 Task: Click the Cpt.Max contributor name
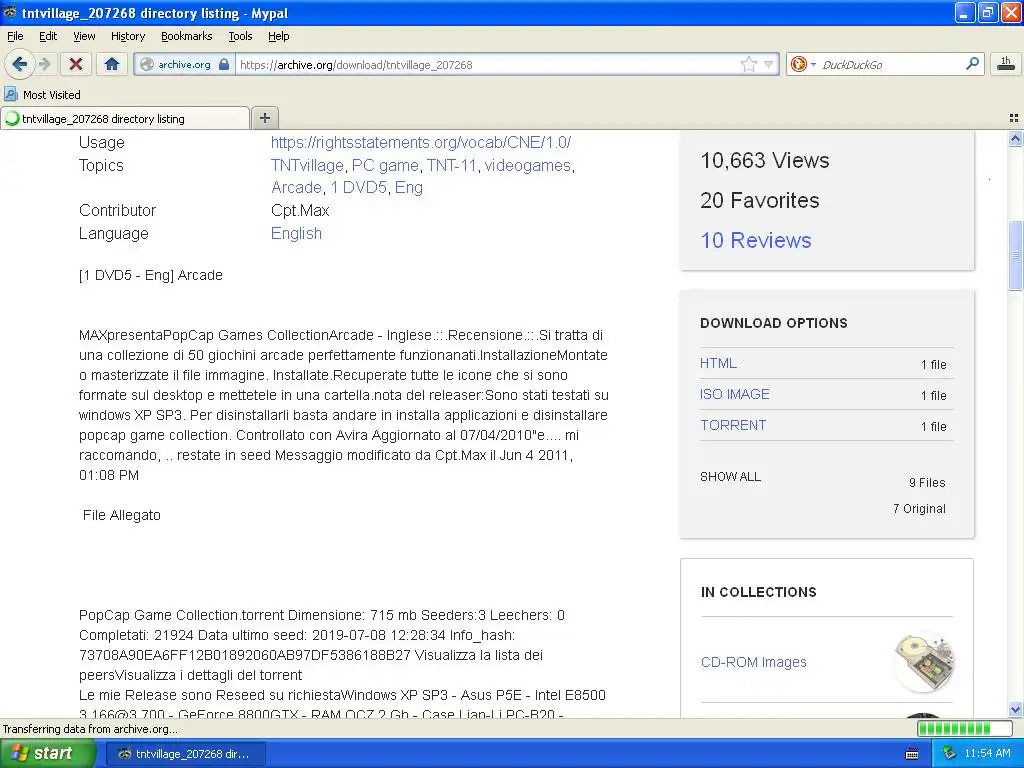(300, 210)
